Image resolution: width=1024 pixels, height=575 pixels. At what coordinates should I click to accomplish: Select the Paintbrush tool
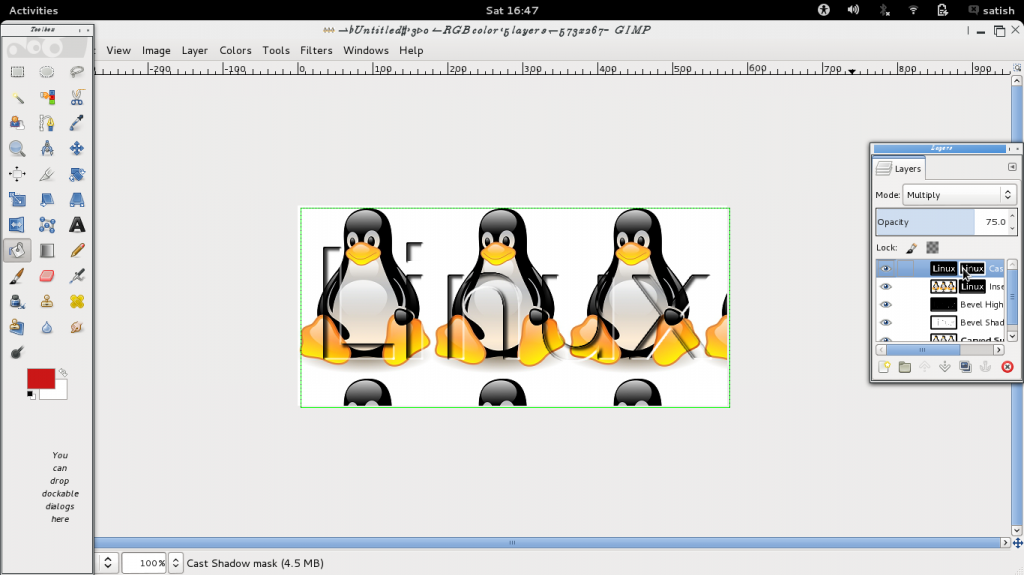17,276
